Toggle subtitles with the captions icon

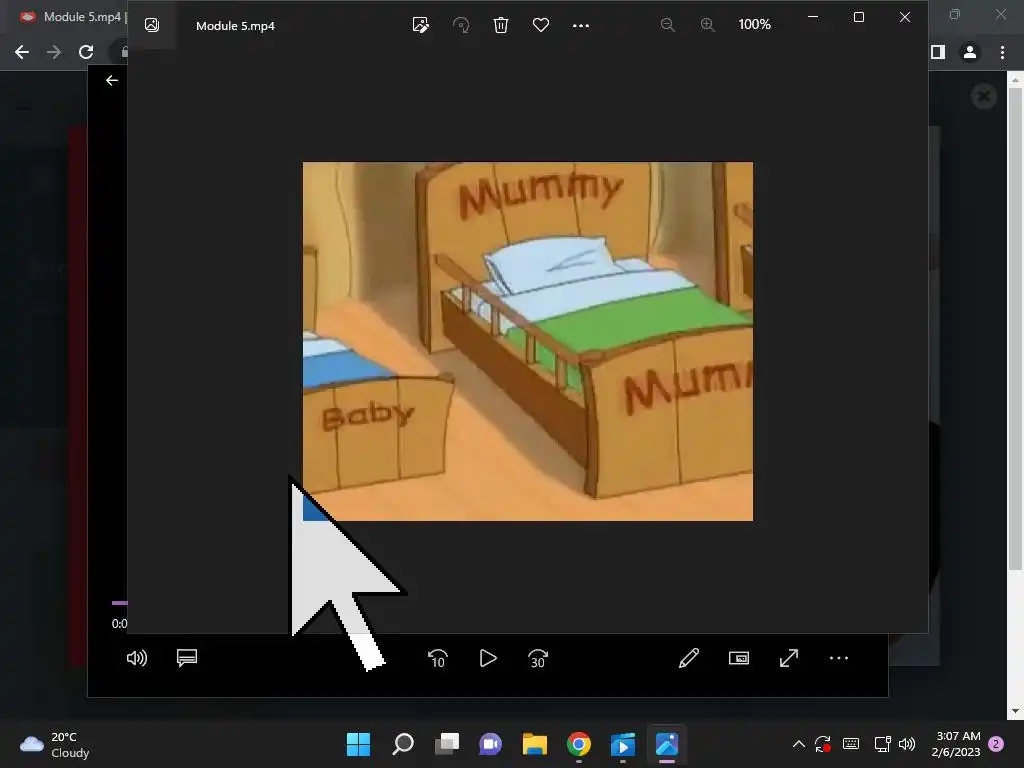click(x=187, y=658)
